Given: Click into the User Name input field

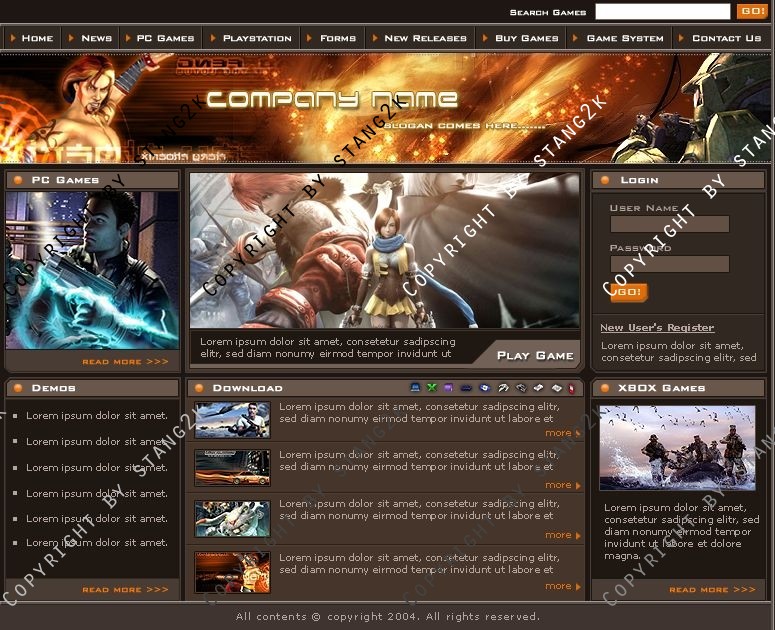Looking at the screenshot, I should [x=669, y=224].
